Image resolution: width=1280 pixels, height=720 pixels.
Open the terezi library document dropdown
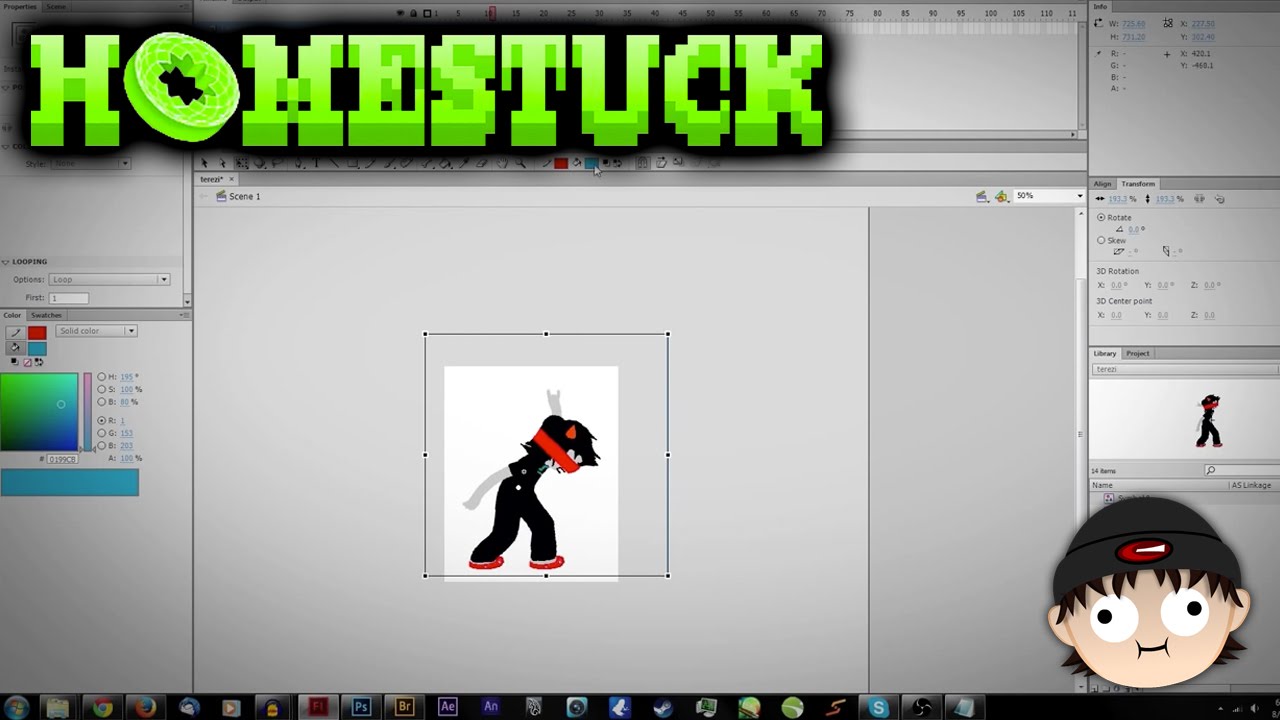[1185, 369]
